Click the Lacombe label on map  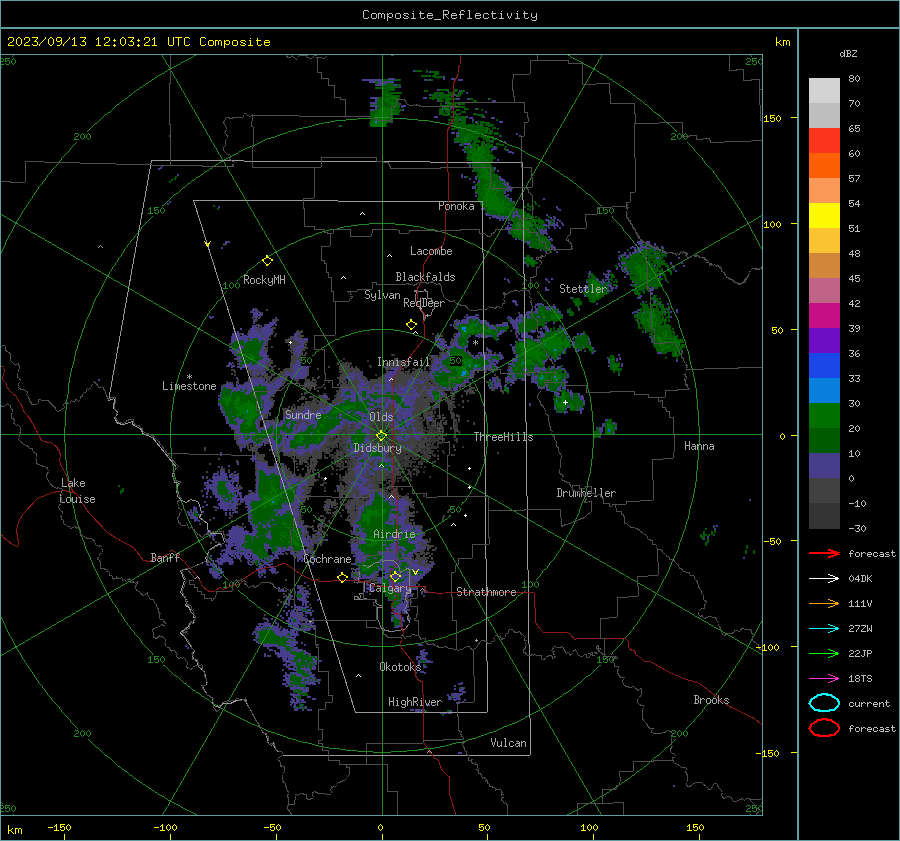point(431,251)
